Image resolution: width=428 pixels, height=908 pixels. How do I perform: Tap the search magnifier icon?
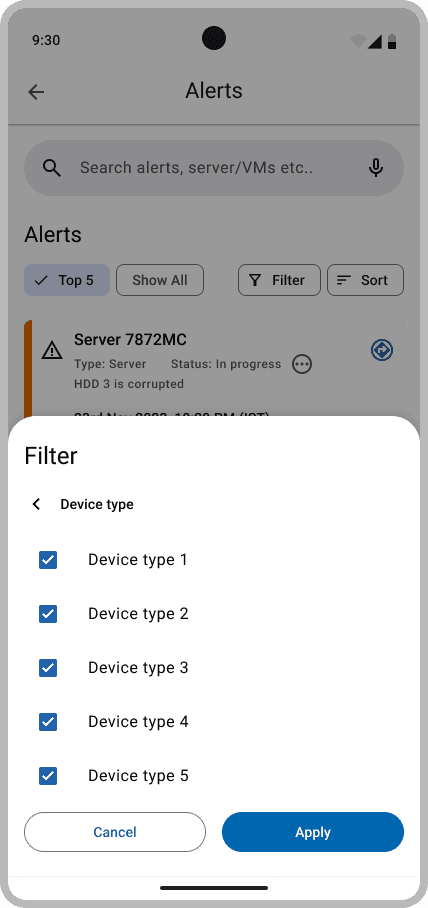[x=52, y=168]
